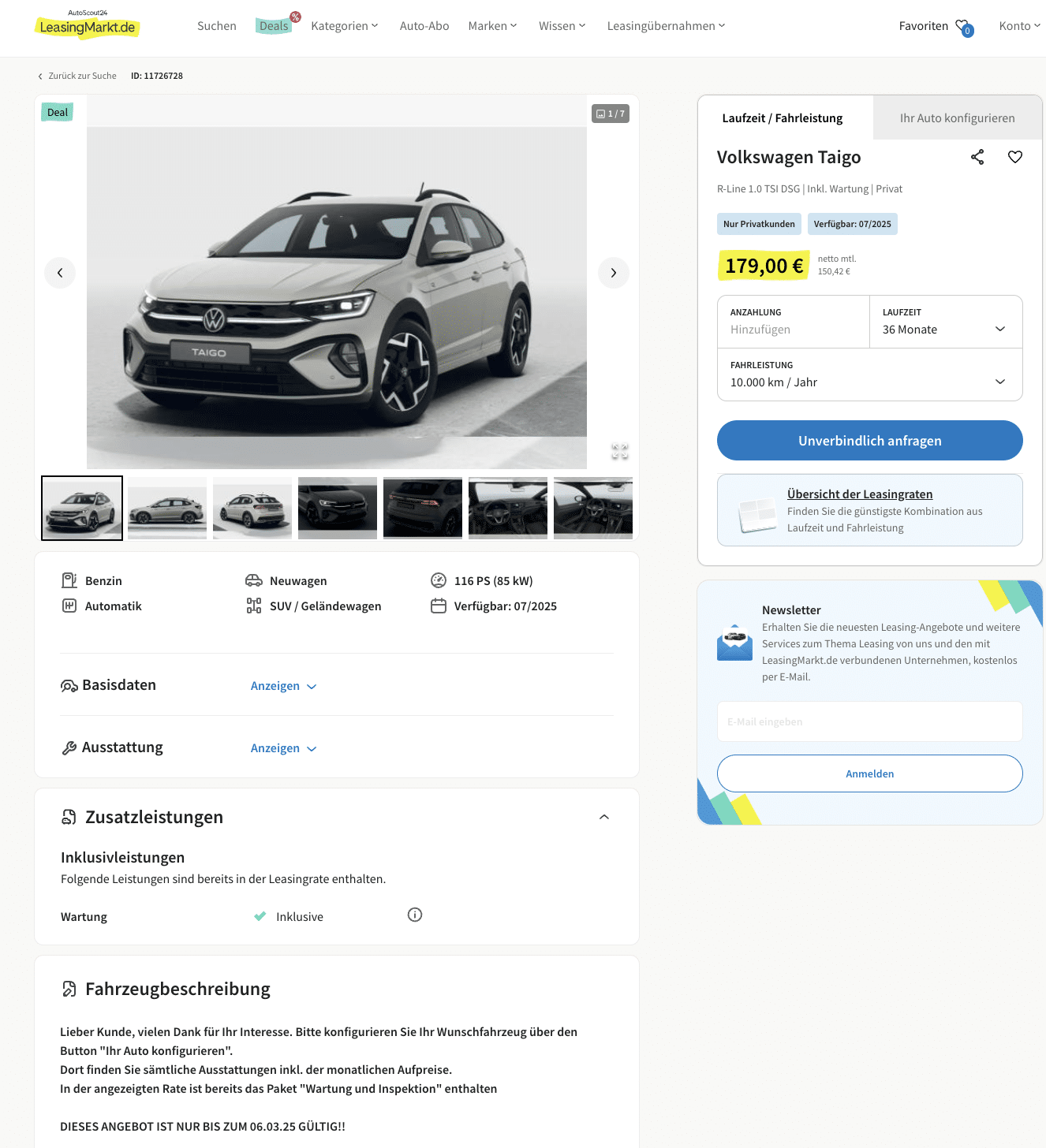
Task: Open the Marken menu dropdown
Action: pos(492,26)
